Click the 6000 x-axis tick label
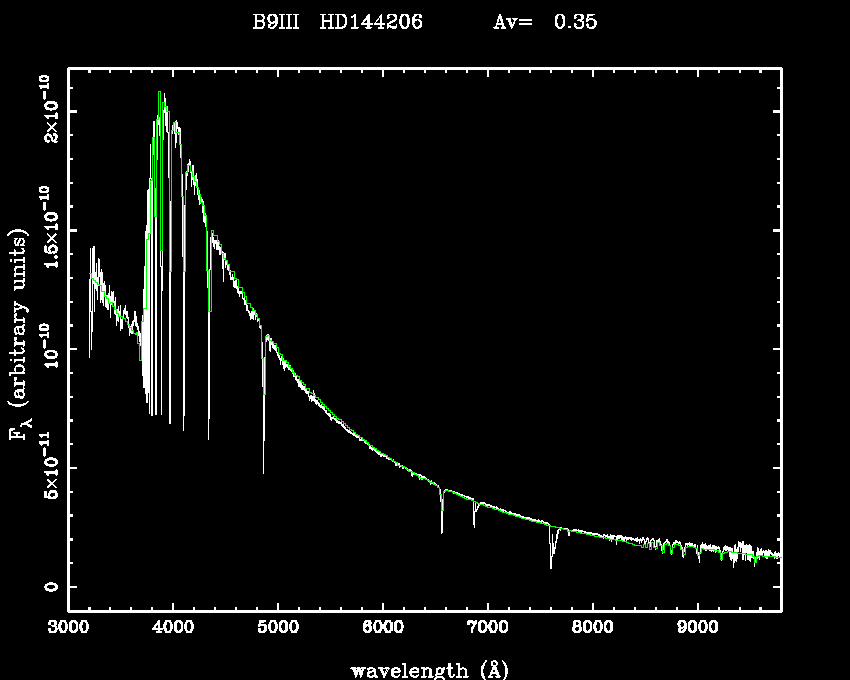Image resolution: width=850 pixels, height=680 pixels. point(383,629)
